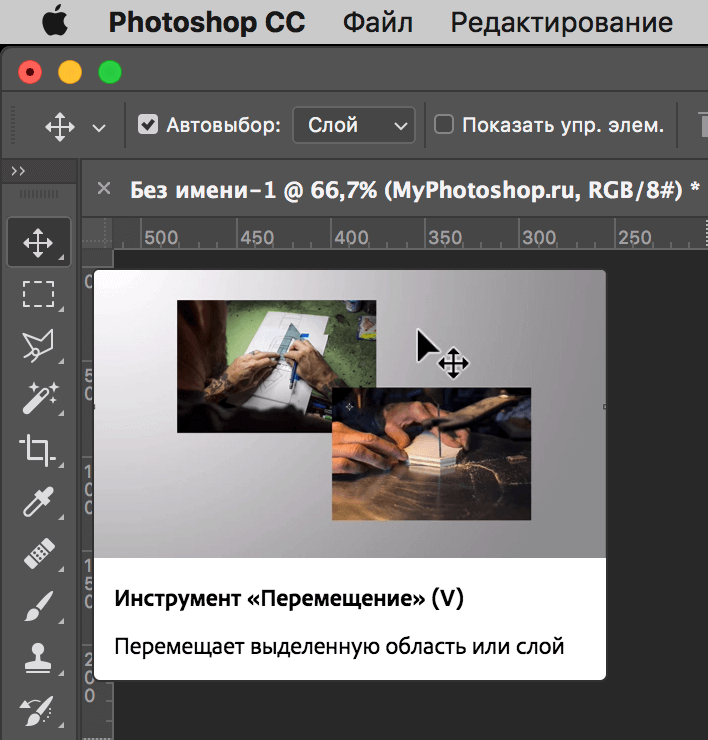The height and width of the screenshot is (740, 708).
Task: Select the Crop tool
Action: [x=38, y=450]
